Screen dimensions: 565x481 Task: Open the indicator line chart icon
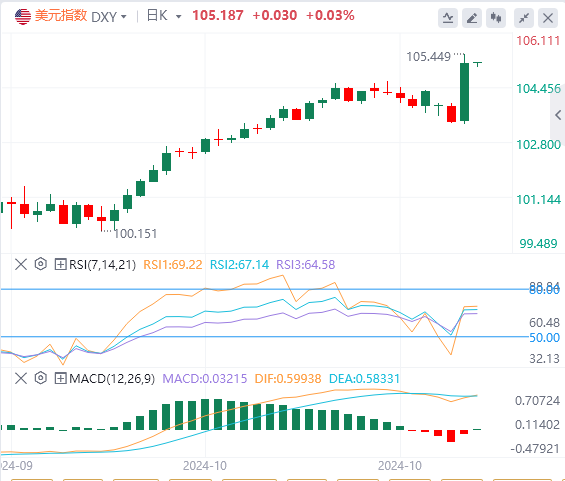tap(448, 18)
